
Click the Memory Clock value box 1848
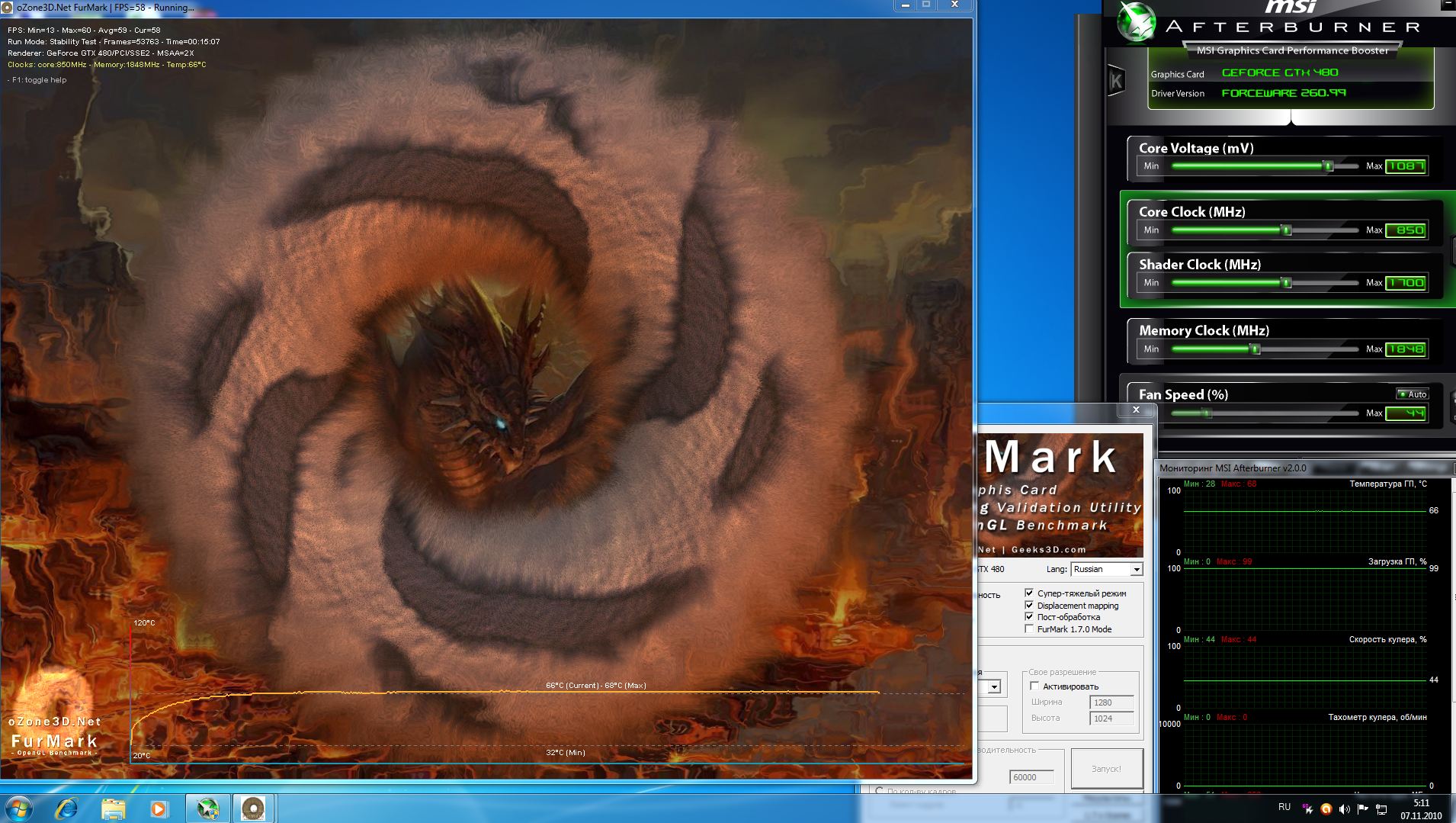tap(1406, 349)
